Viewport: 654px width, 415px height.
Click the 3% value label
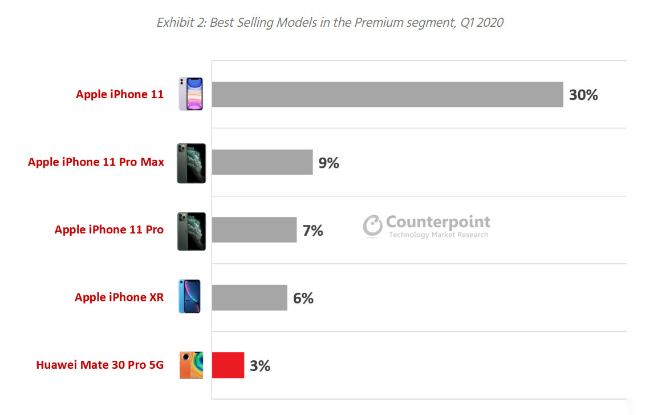coord(260,365)
